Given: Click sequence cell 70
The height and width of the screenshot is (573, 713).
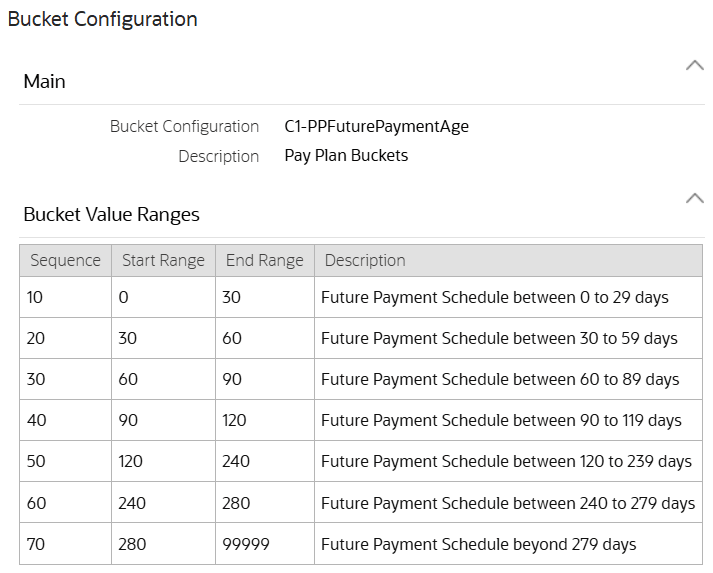Looking at the screenshot, I should tap(65, 544).
